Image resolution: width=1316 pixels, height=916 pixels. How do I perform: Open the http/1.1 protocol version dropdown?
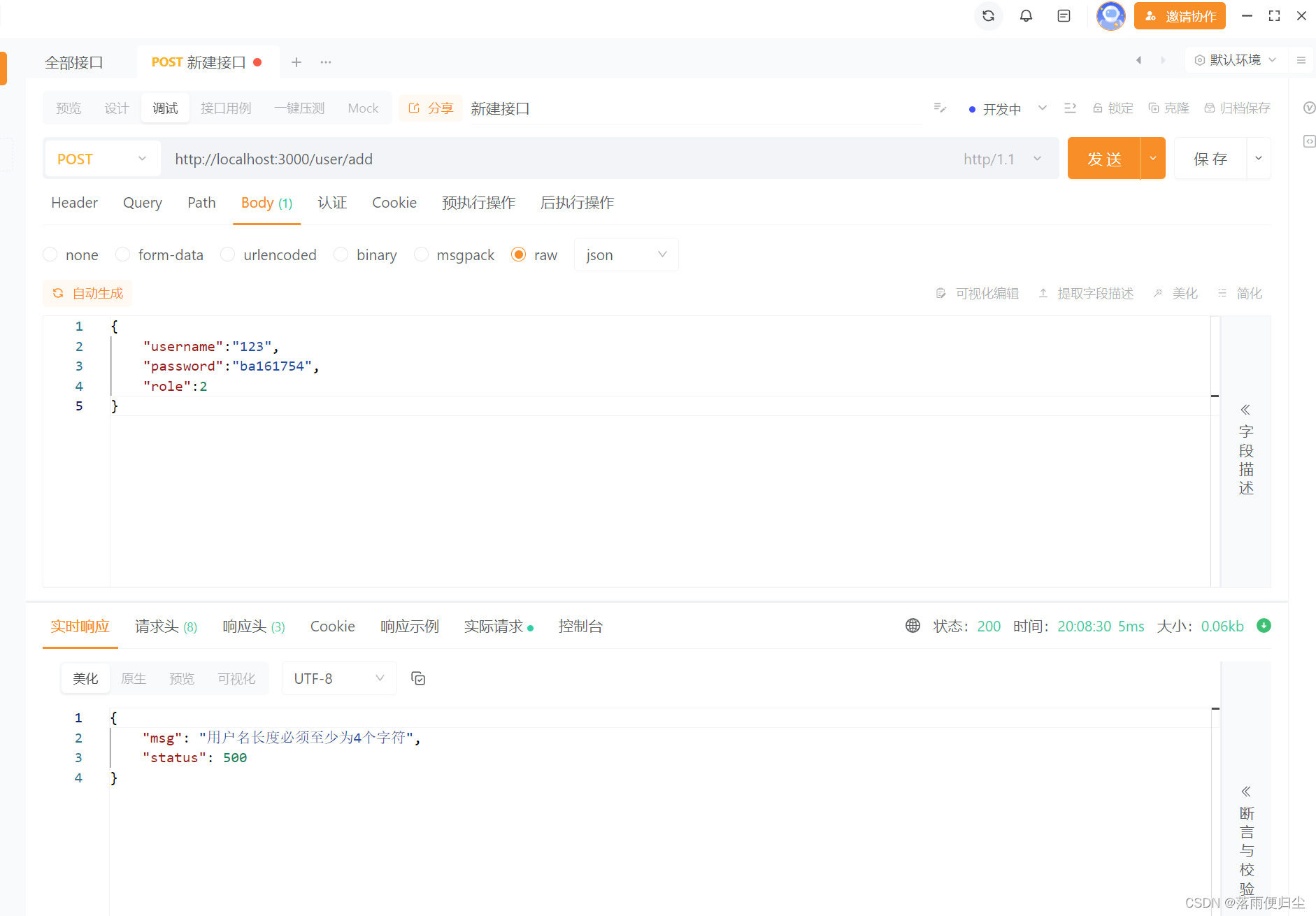[1003, 159]
